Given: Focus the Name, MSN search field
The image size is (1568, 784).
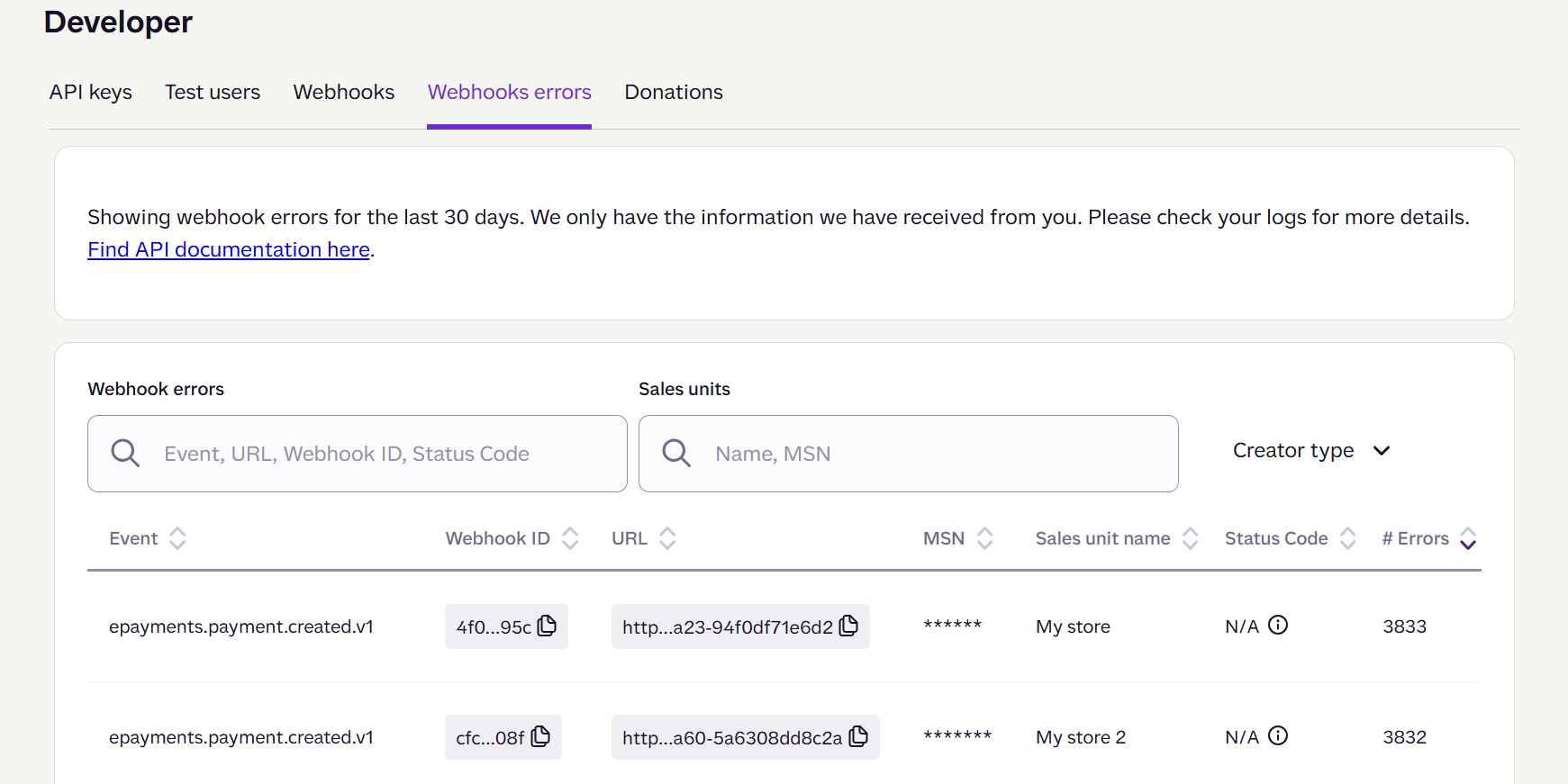Looking at the screenshot, I should [909, 454].
